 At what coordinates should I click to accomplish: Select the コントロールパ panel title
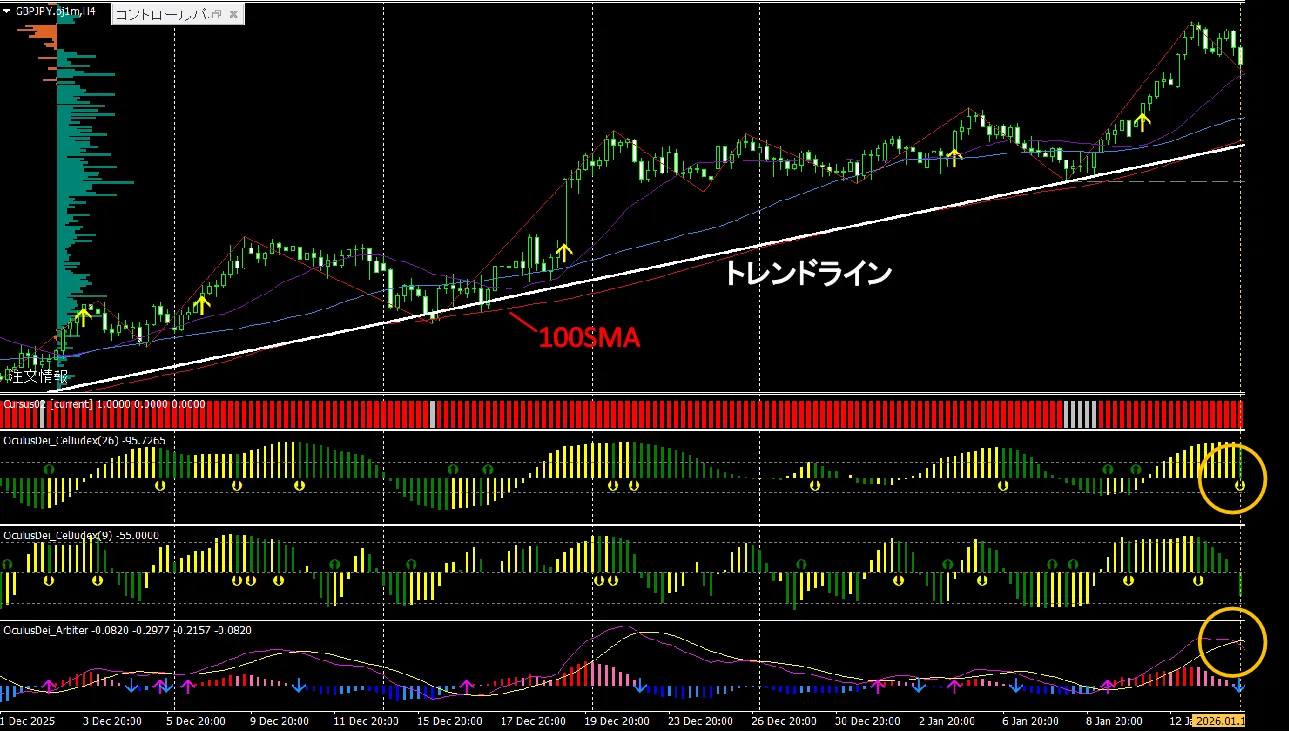(160, 15)
